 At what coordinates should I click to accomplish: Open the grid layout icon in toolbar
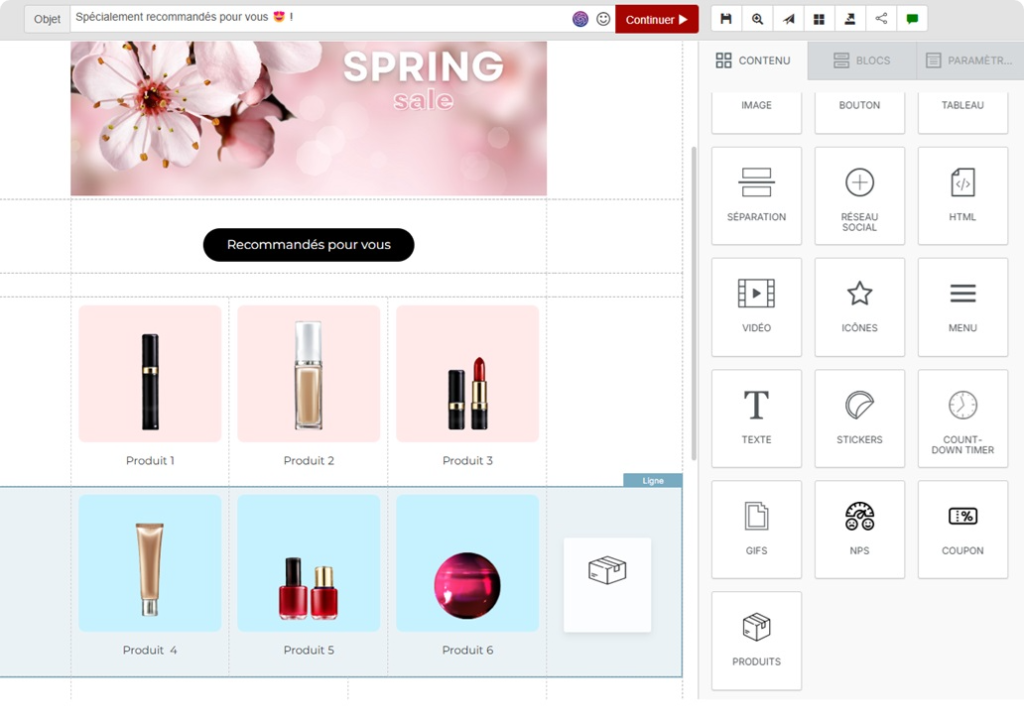[819, 19]
